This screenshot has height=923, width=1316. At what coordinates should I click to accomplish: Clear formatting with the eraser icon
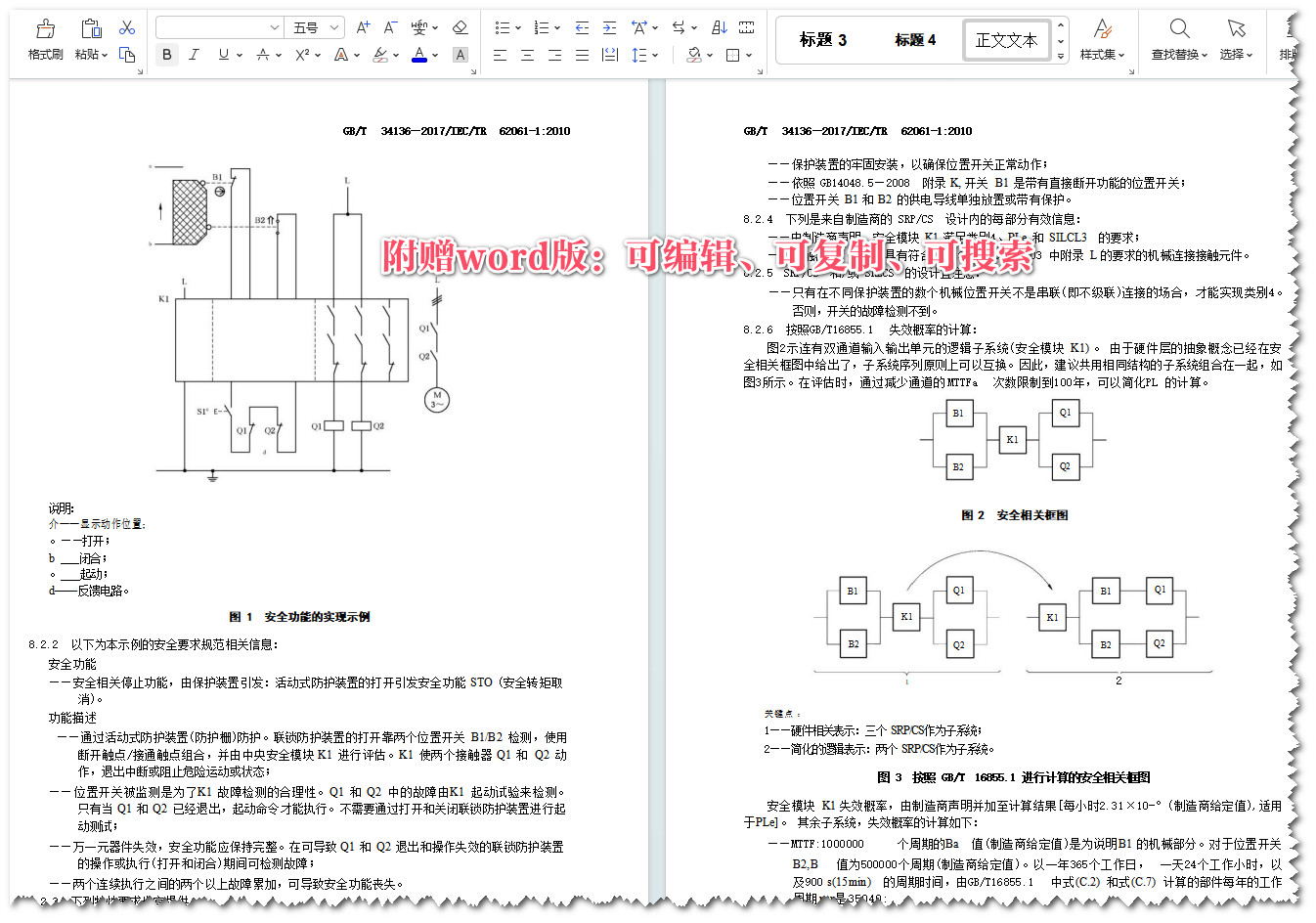click(460, 26)
